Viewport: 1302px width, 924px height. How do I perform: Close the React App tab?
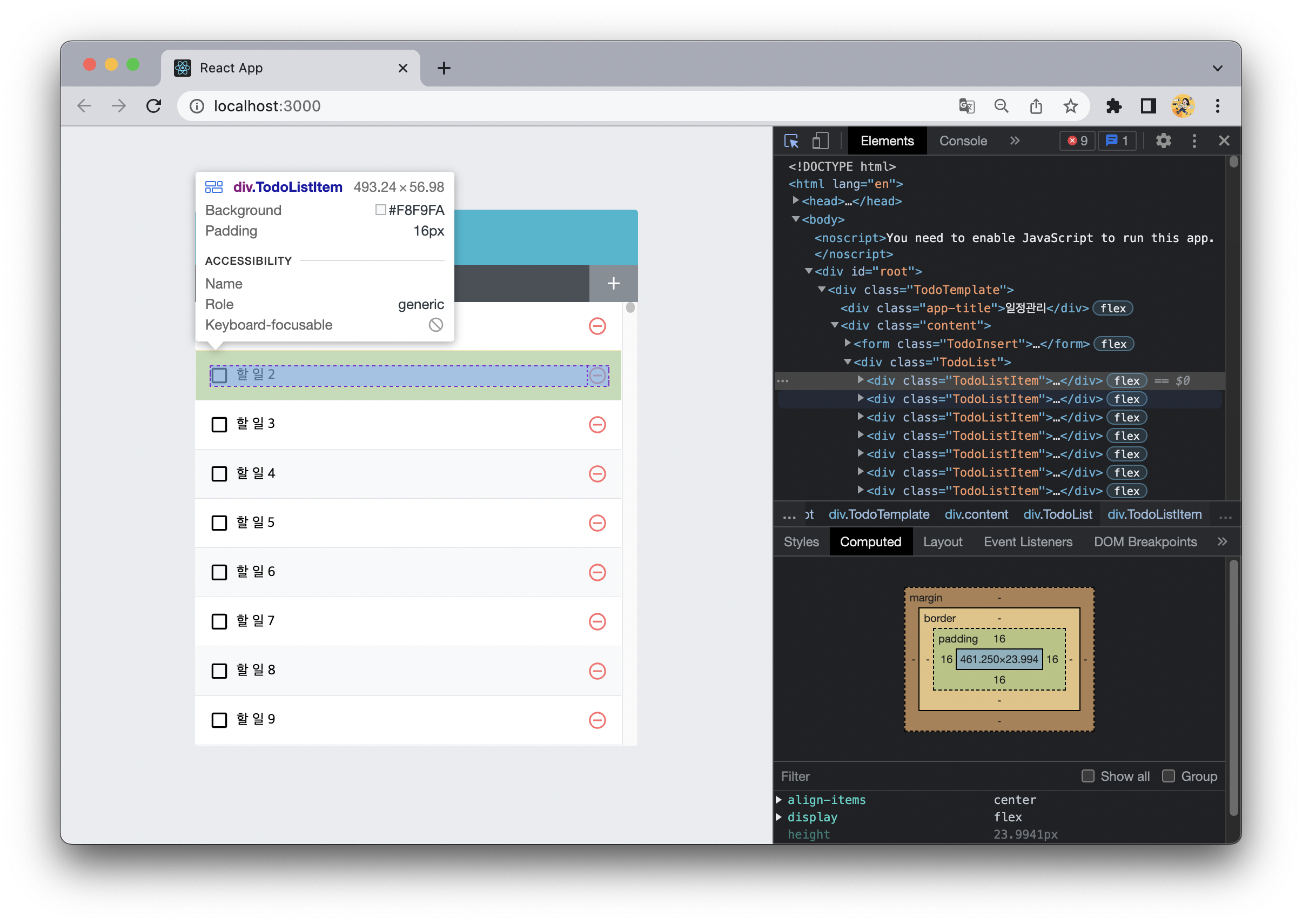(402, 68)
